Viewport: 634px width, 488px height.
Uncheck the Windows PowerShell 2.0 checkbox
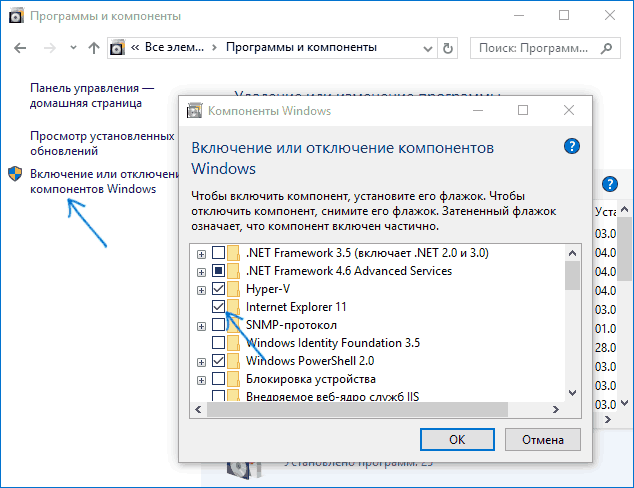coord(218,361)
